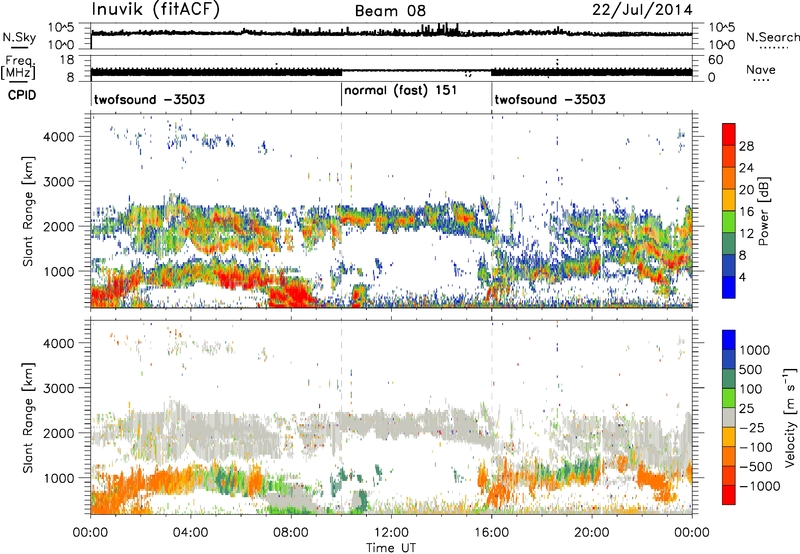Click the '-1000' tick on the Velocity scale
The height and width of the screenshot is (554, 800).
pyautogui.click(x=759, y=486)
